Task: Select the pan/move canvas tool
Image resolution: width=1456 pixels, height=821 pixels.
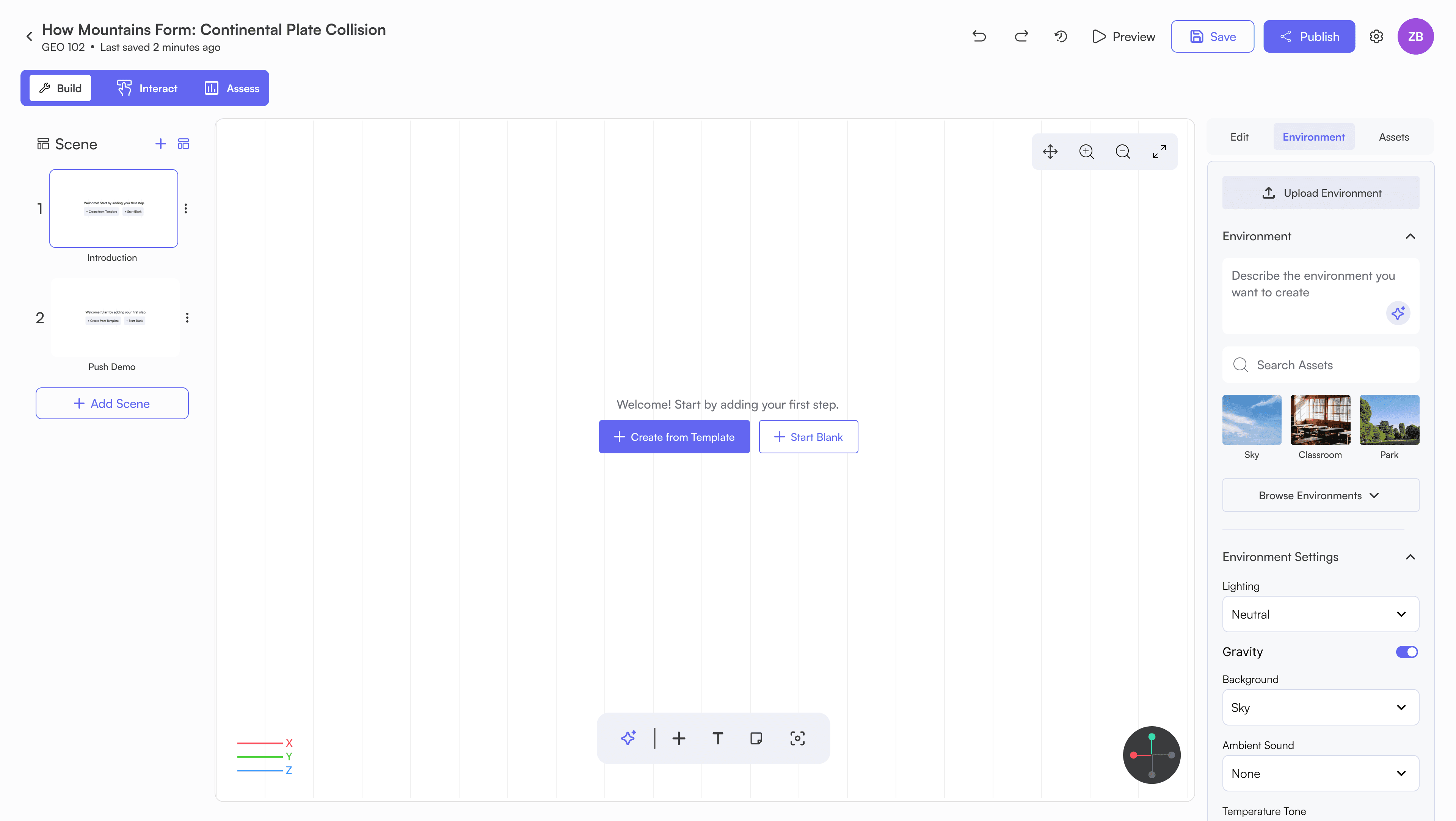Action: tap(1050, 152)
